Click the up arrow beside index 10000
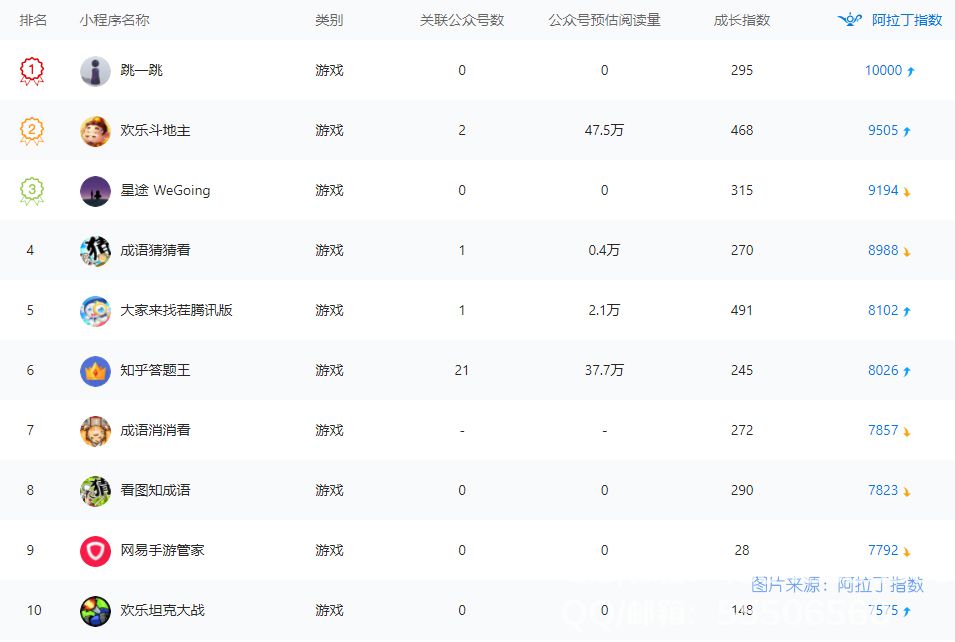The image size is (955, 642). coord(911,71)
